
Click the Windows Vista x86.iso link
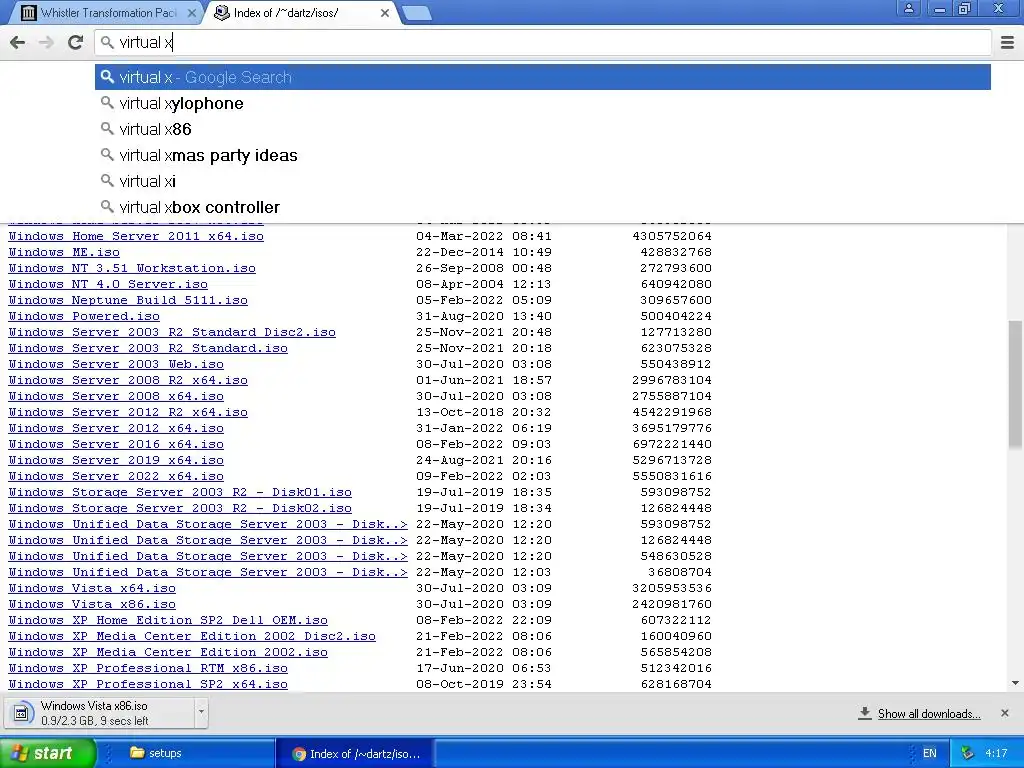(92, 604)
